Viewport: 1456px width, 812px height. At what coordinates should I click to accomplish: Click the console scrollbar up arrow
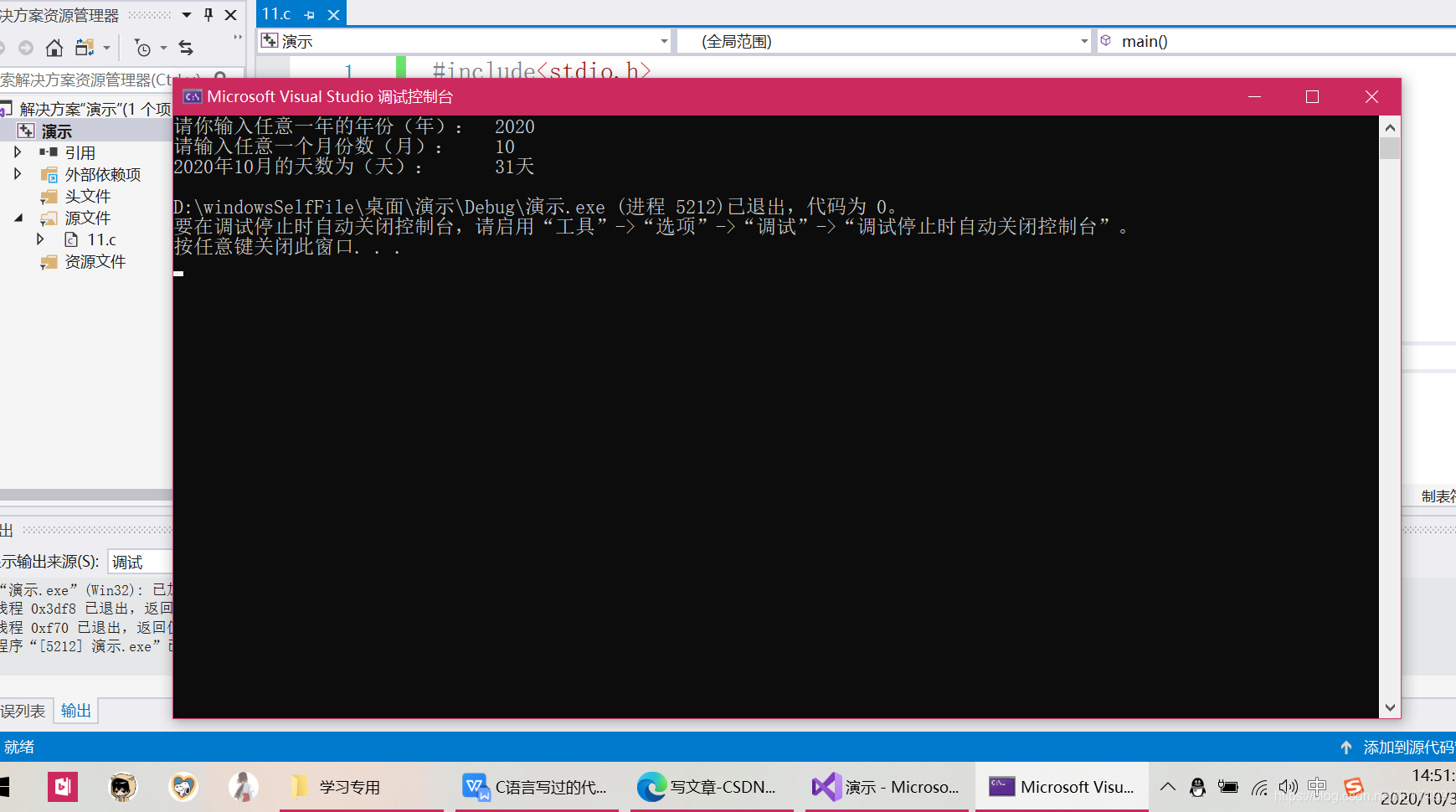tap(1390, 127)
